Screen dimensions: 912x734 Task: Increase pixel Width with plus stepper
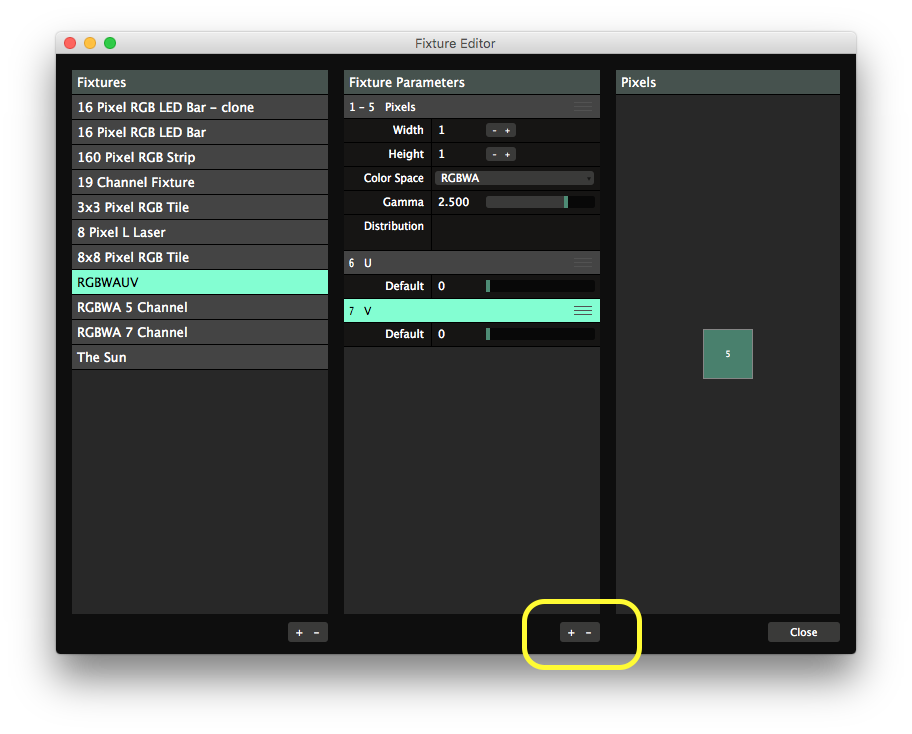coord(508,130)
